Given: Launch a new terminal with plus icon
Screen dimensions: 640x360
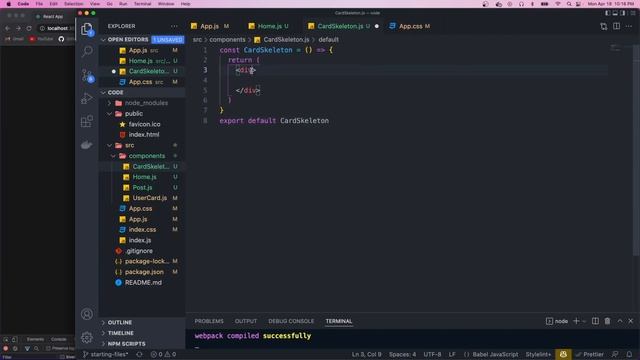Looking at the screenshot, I should click(x=576, y=321).
